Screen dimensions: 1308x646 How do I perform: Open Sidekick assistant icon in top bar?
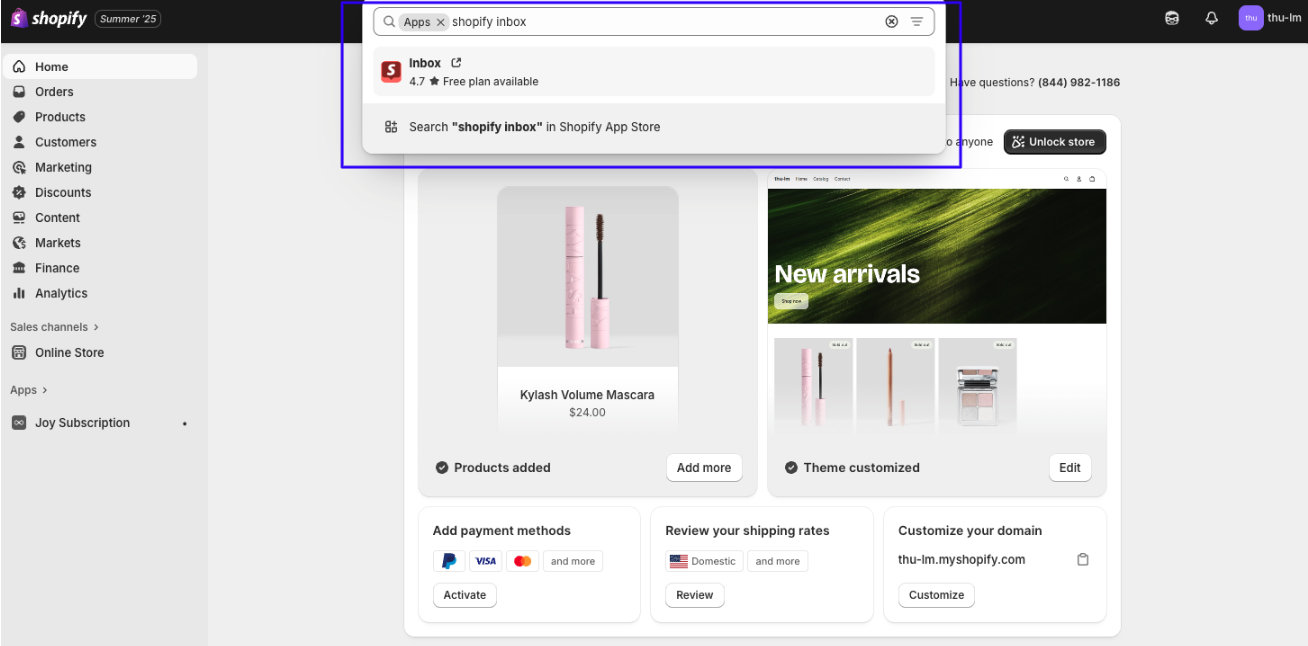(x=1172, y=19)
